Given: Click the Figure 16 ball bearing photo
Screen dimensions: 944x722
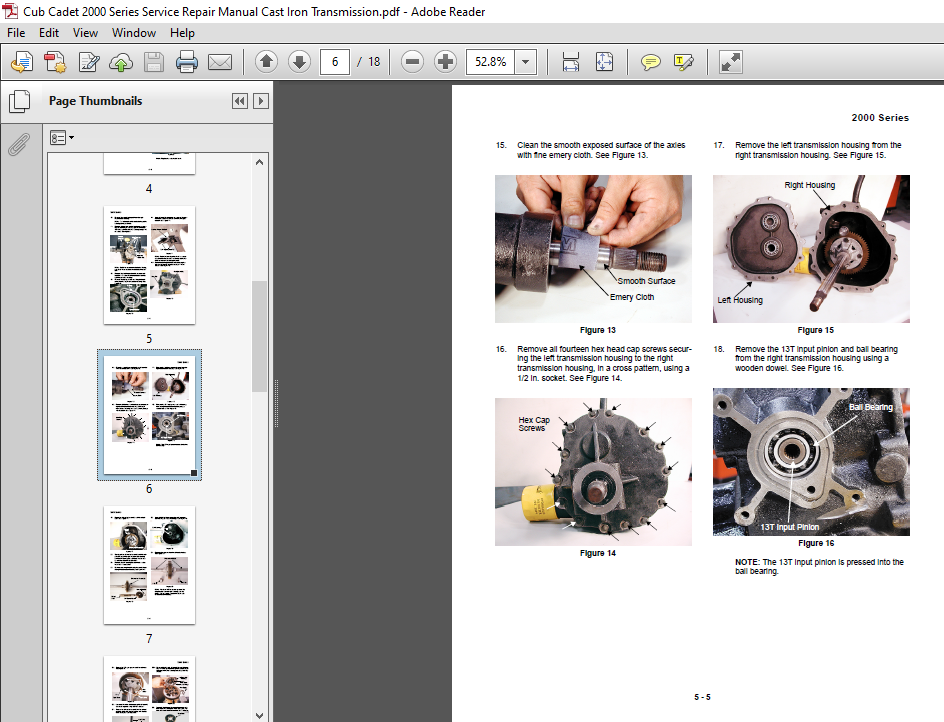Looking at the screenshot, I should pos(811,462).
